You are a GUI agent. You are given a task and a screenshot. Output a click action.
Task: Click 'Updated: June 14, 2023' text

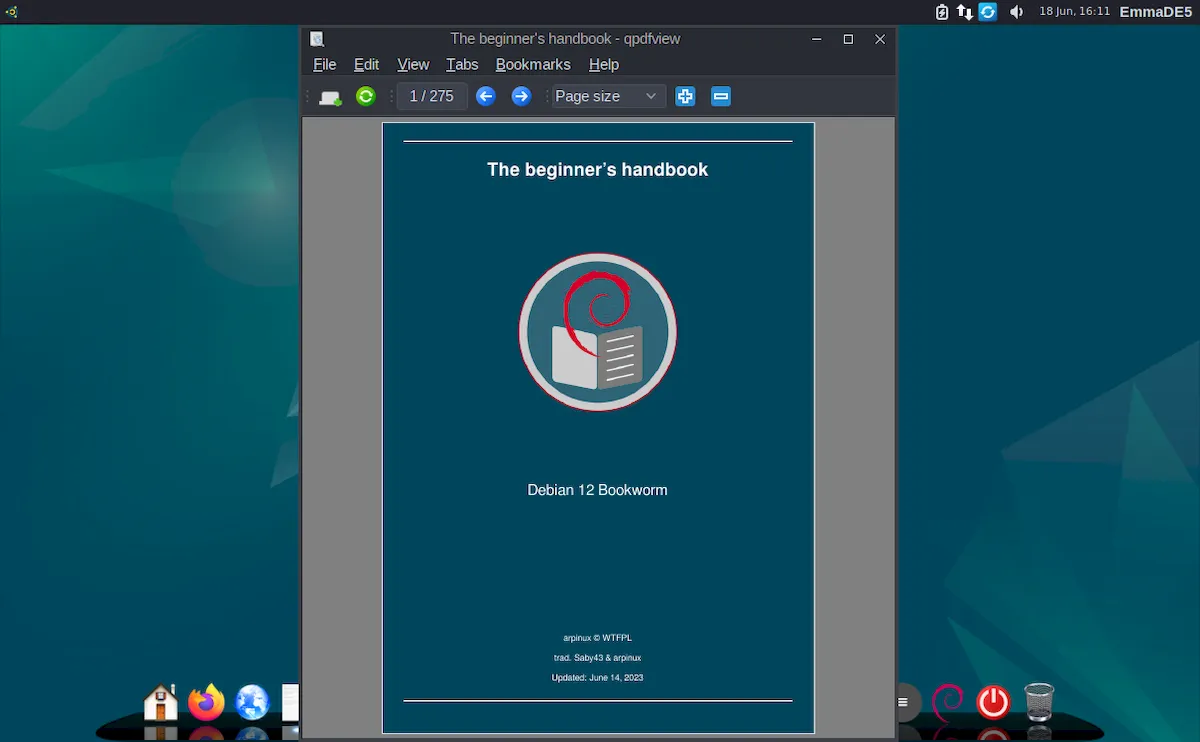(597, 678)
